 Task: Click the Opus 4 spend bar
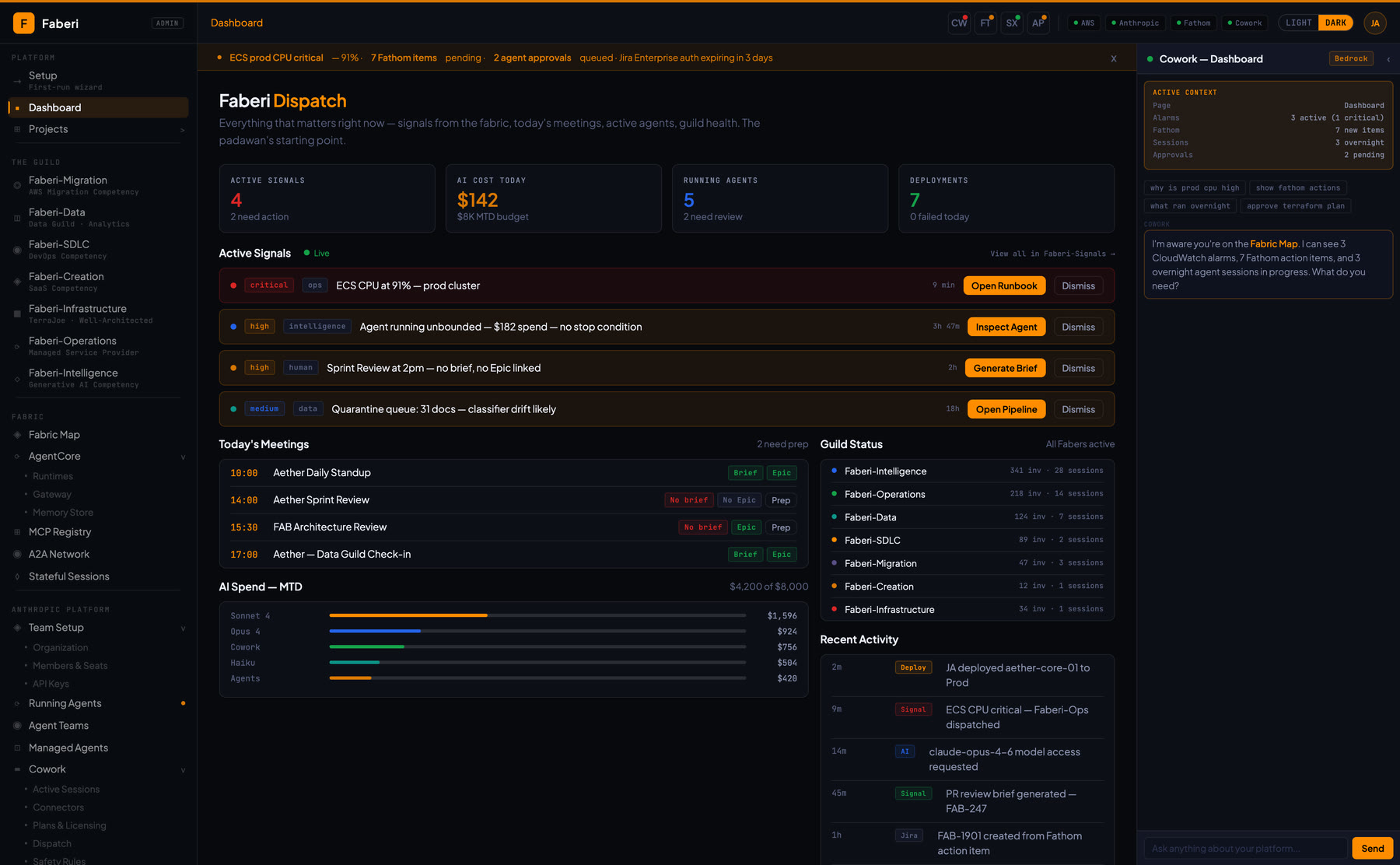[x=537, y=631]
